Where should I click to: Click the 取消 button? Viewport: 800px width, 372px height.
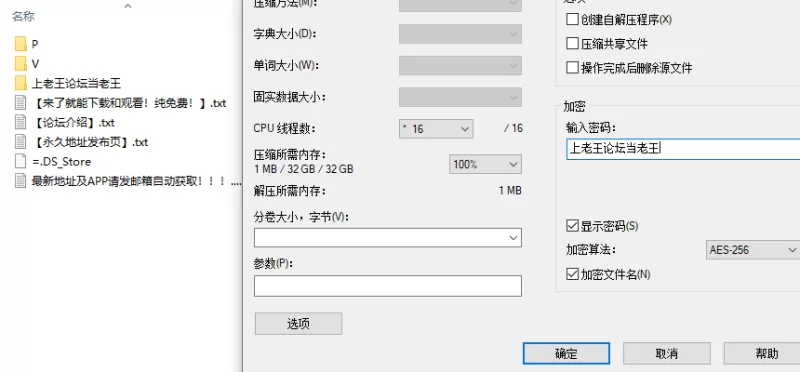pos(667,353)
